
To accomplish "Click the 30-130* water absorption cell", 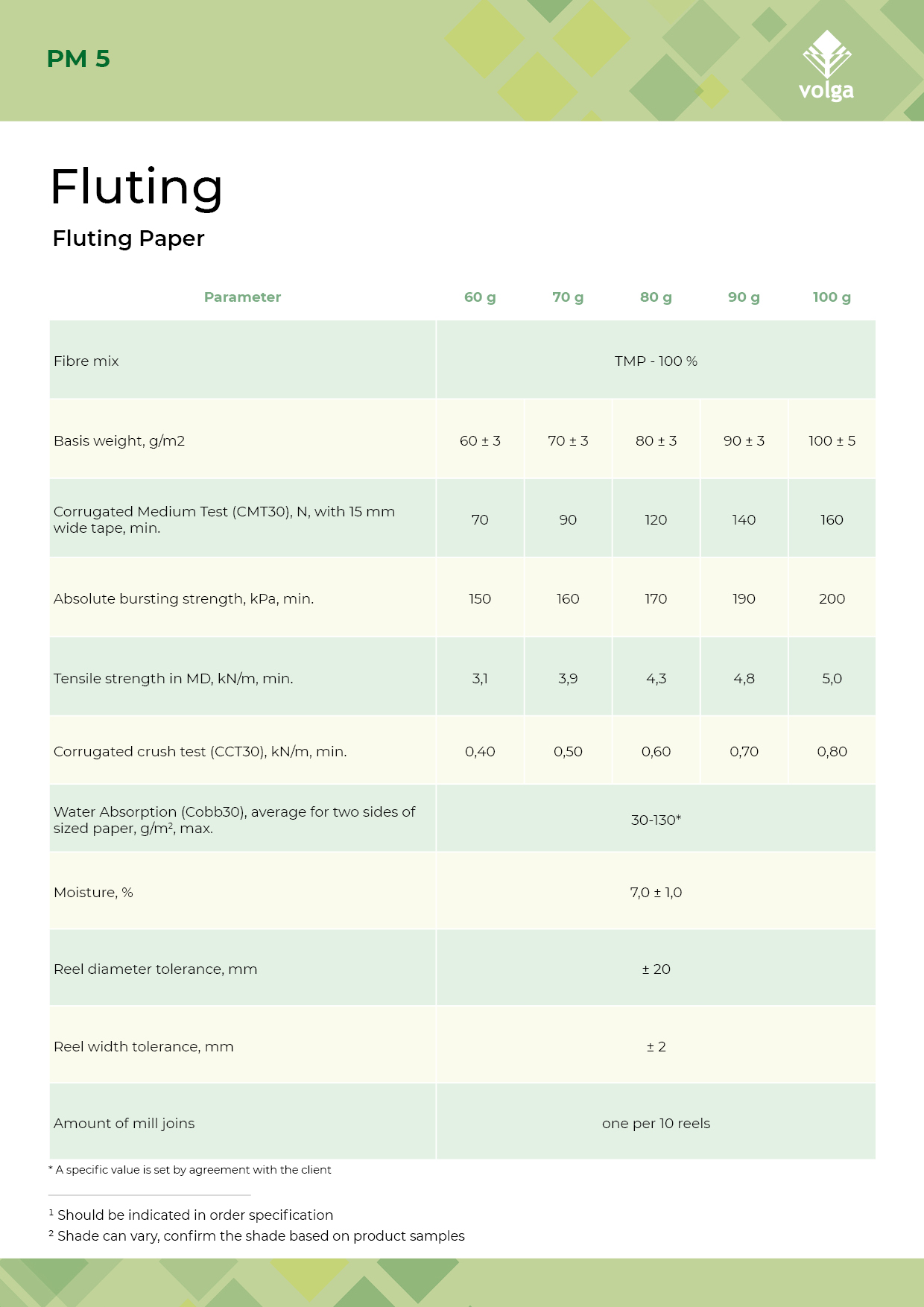I will pyautogui.click(x=656, y=820).
